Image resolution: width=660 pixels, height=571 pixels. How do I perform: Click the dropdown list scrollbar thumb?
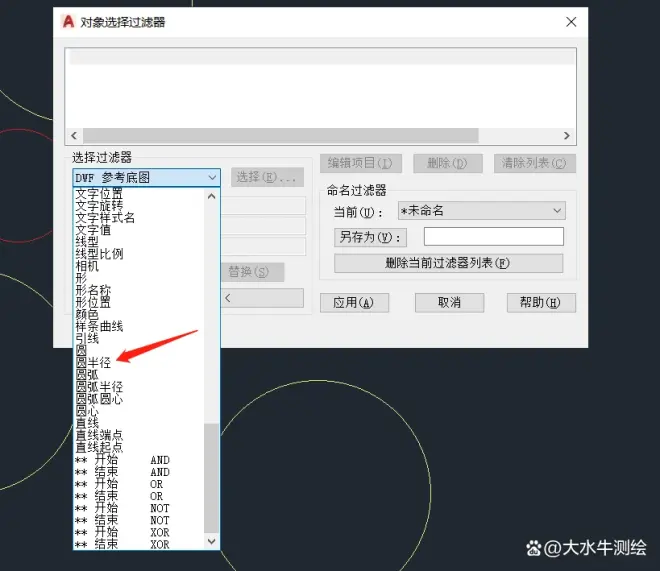[x=212, y=478]
